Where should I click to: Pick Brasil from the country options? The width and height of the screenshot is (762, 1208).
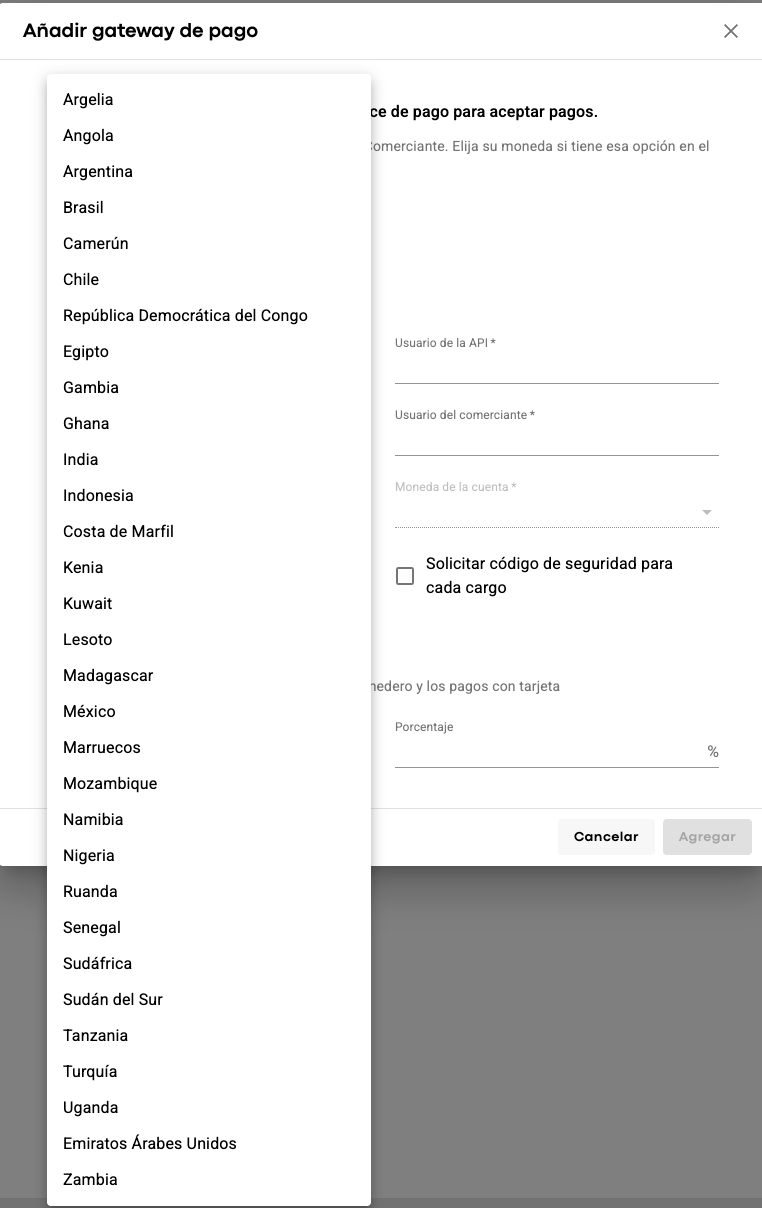click(83, 207)
